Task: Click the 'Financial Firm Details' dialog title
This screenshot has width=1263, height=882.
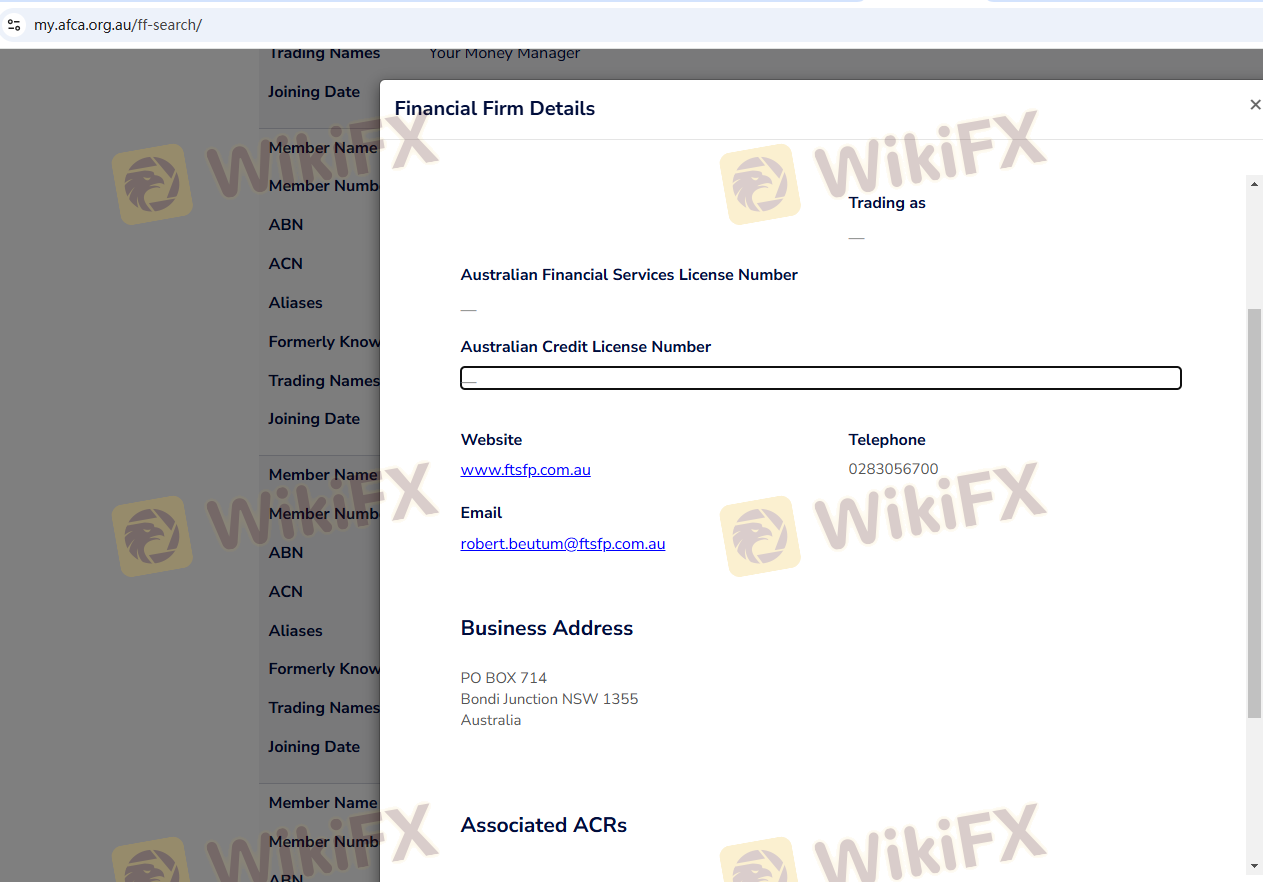Action: 495,108
